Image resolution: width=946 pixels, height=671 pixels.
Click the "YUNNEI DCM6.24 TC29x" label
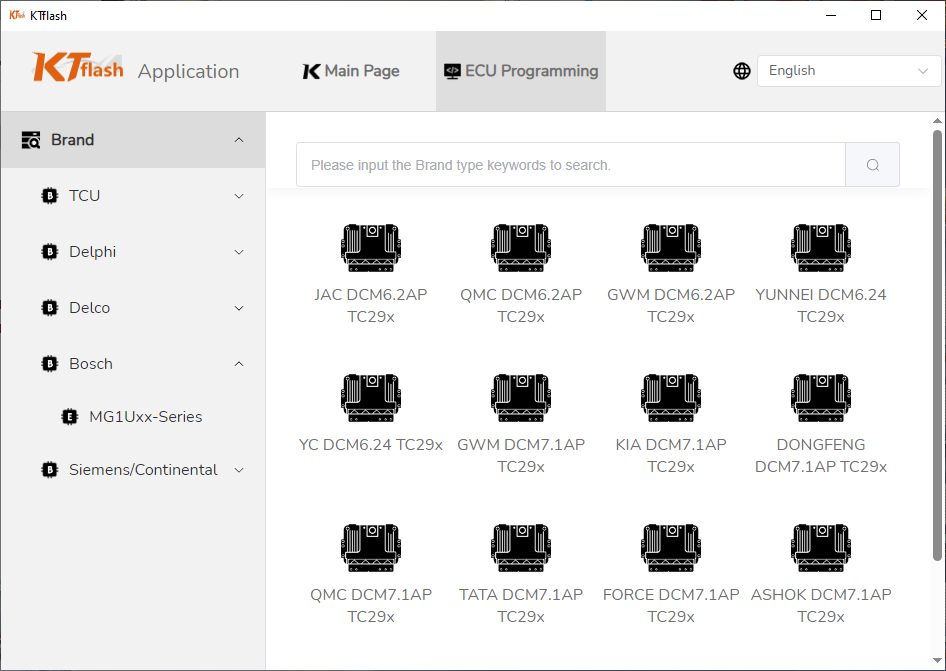click(821, 305)
